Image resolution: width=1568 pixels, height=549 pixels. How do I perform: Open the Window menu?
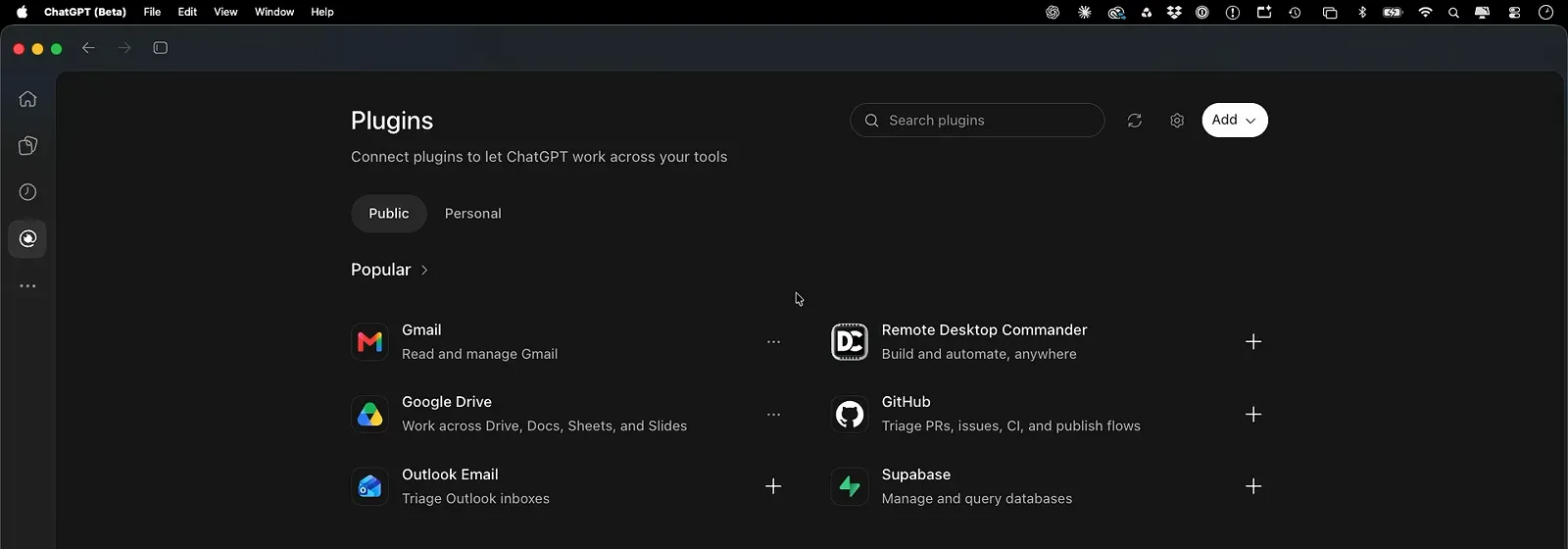tap(274, 12)
